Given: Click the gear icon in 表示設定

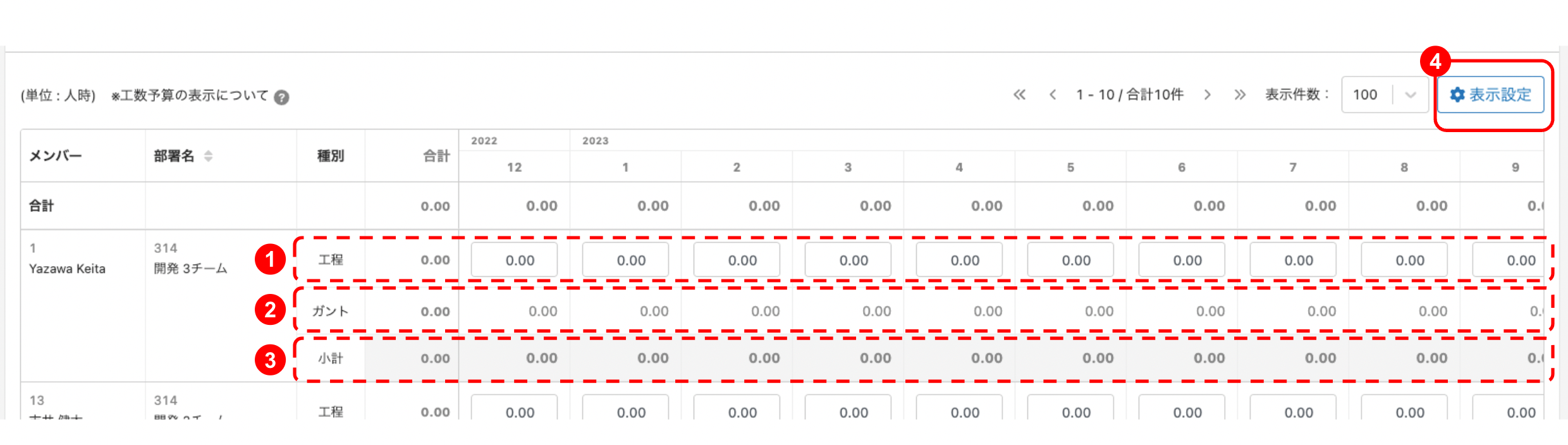Looking at the screenshot, I should pyautogui.click(x=1457, y=95).
